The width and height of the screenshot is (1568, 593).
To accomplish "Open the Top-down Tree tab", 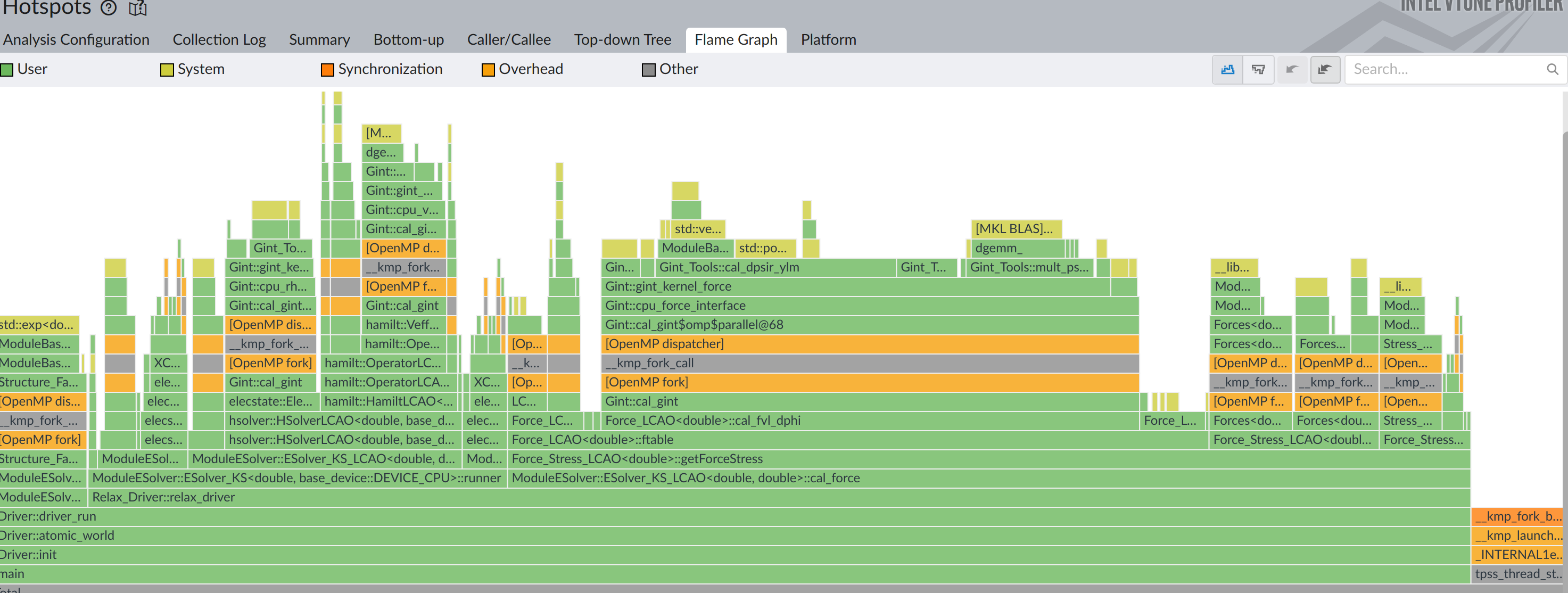I will (x=622, y=39).
